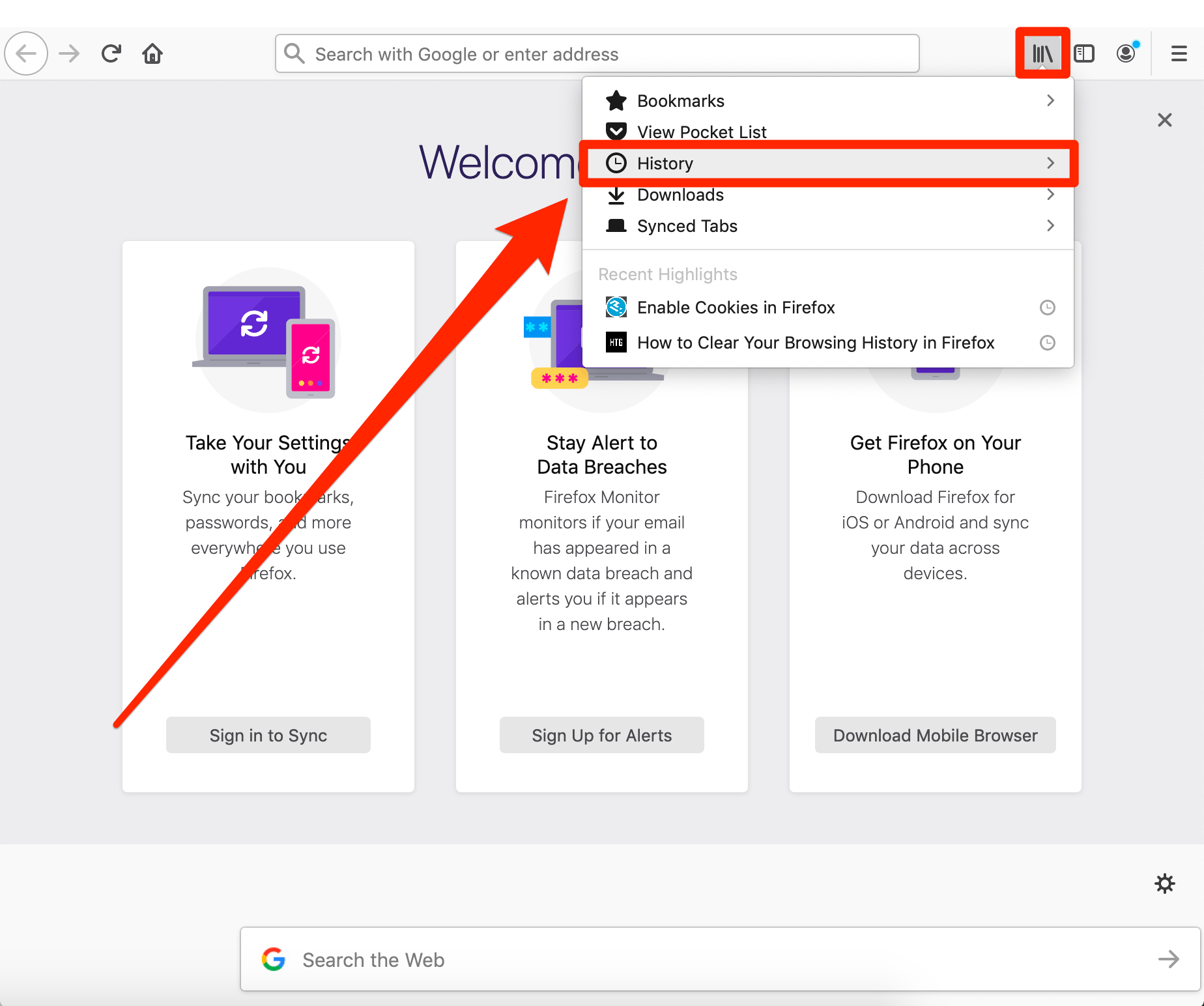1204x1006 pixels.
Task: Open new tab settings gear
Action: click(1165, 884)
